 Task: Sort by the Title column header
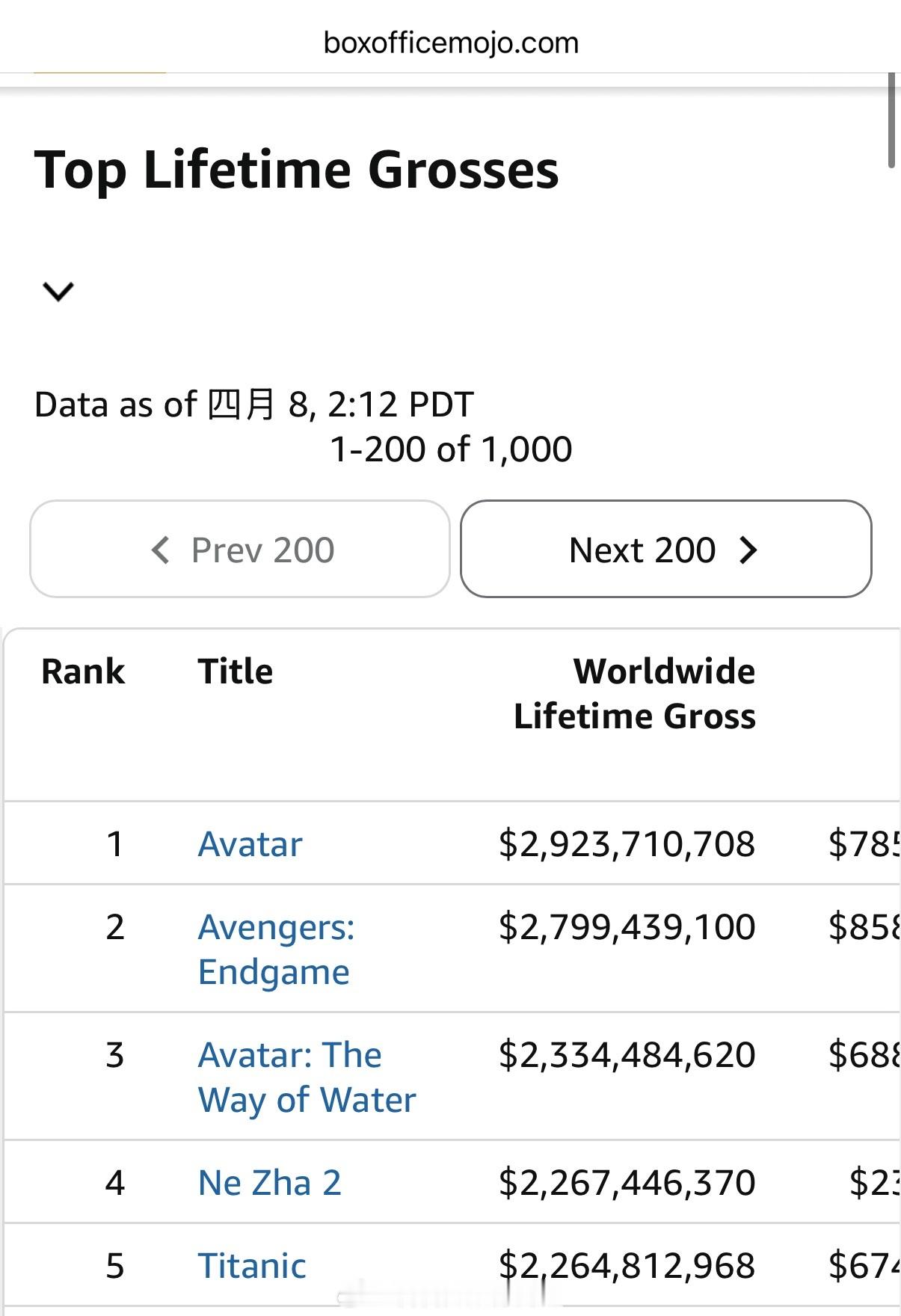coord(236,671)
